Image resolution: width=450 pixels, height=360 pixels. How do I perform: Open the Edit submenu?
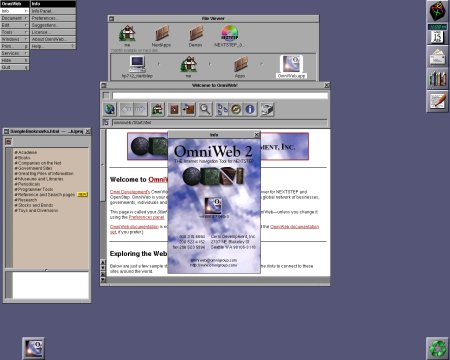(x=15, y=25)
